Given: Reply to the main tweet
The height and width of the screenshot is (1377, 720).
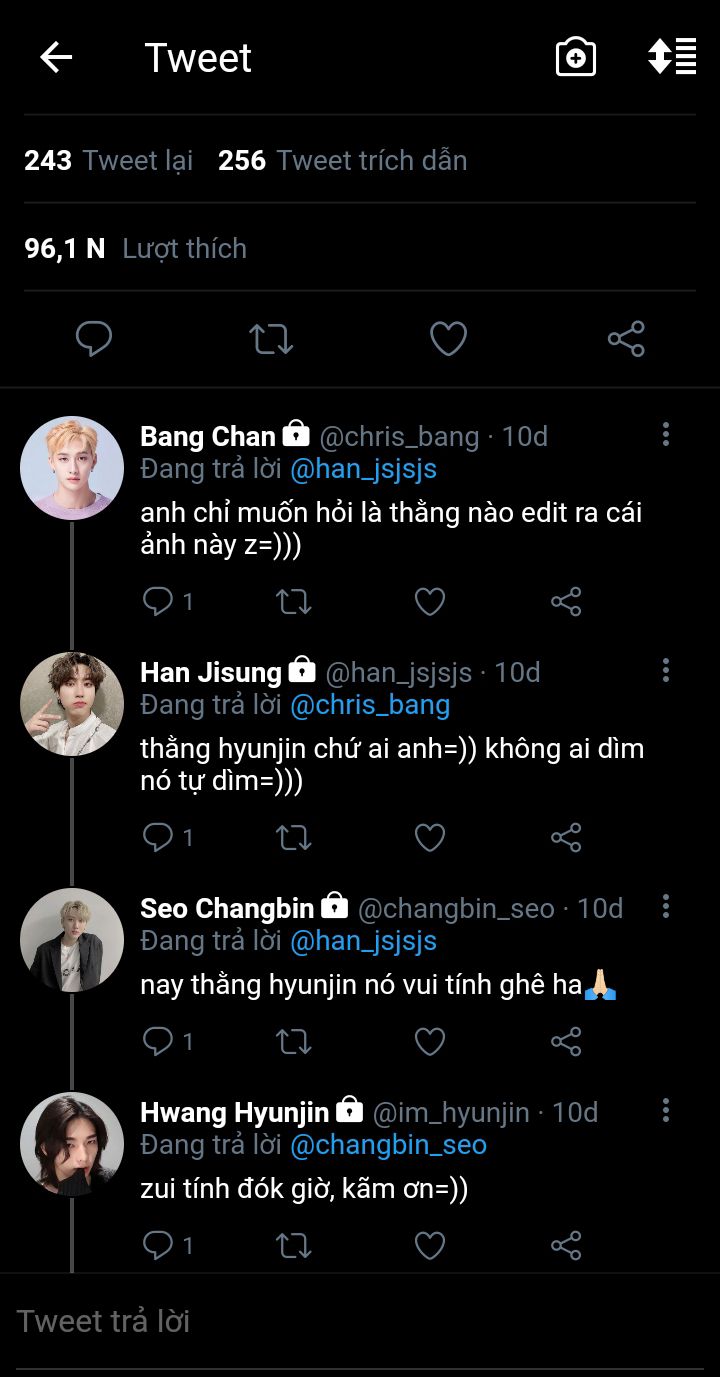Looking at the screenshot, I should pyautogui.click(x=94, y=340).
